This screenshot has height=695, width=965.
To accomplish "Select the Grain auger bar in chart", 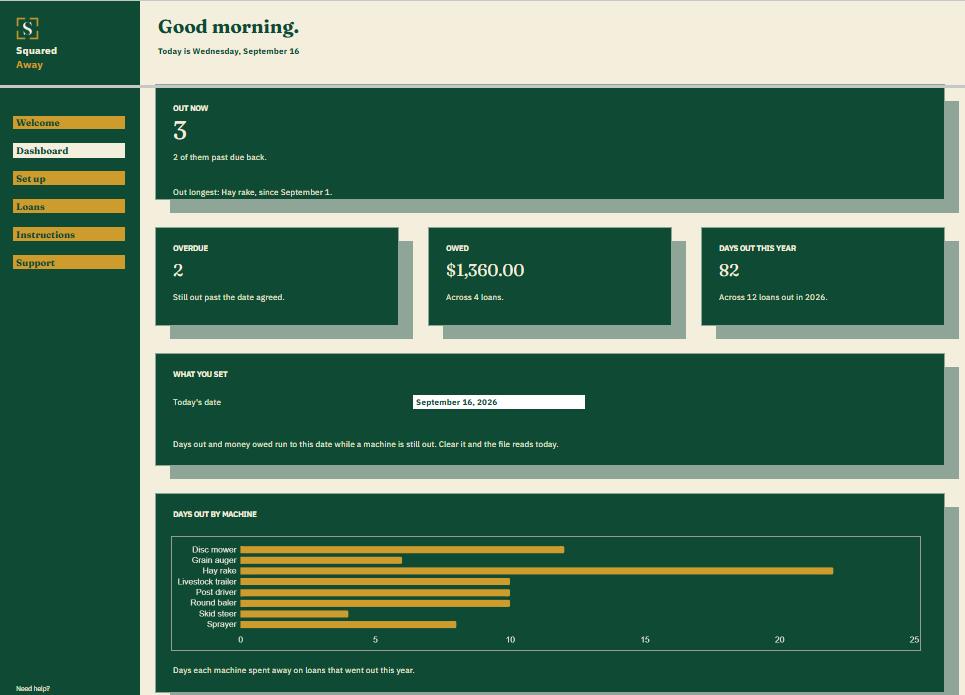I will 321,560.
